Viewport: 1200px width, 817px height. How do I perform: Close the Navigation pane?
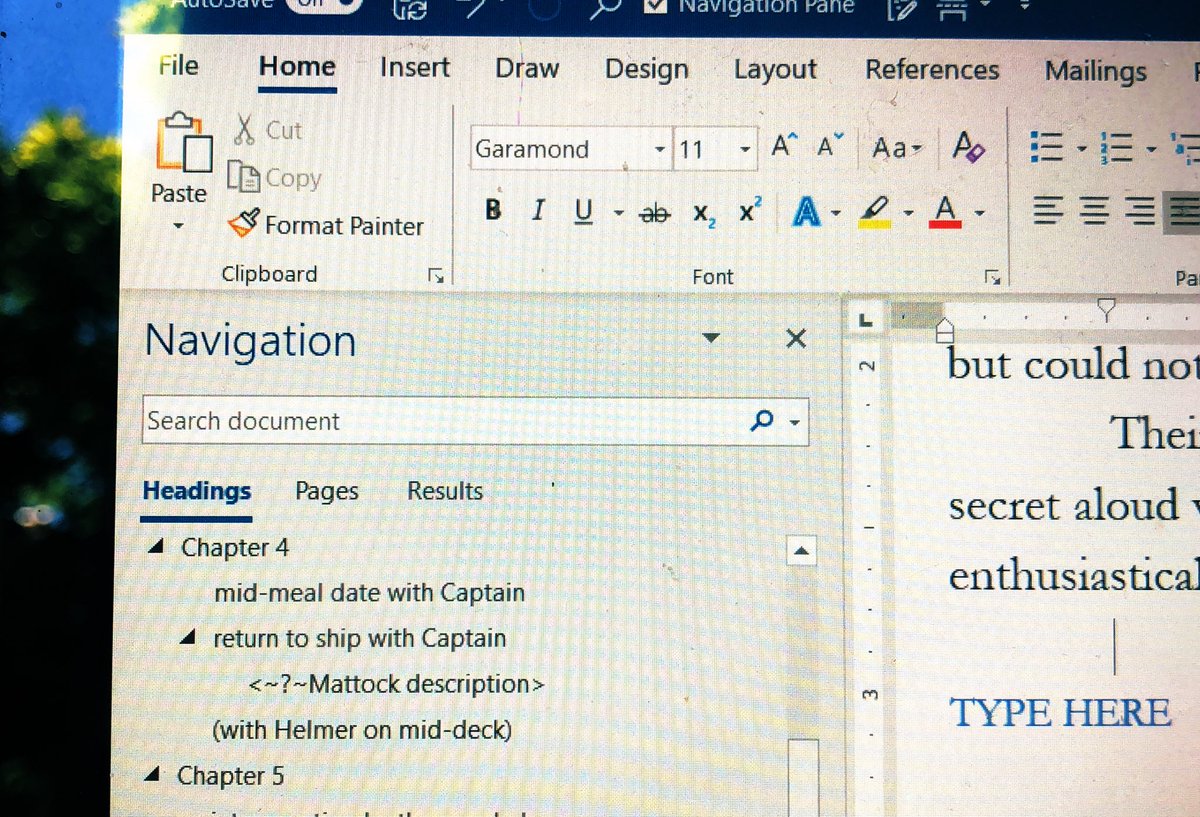click(x=795, y=339)
